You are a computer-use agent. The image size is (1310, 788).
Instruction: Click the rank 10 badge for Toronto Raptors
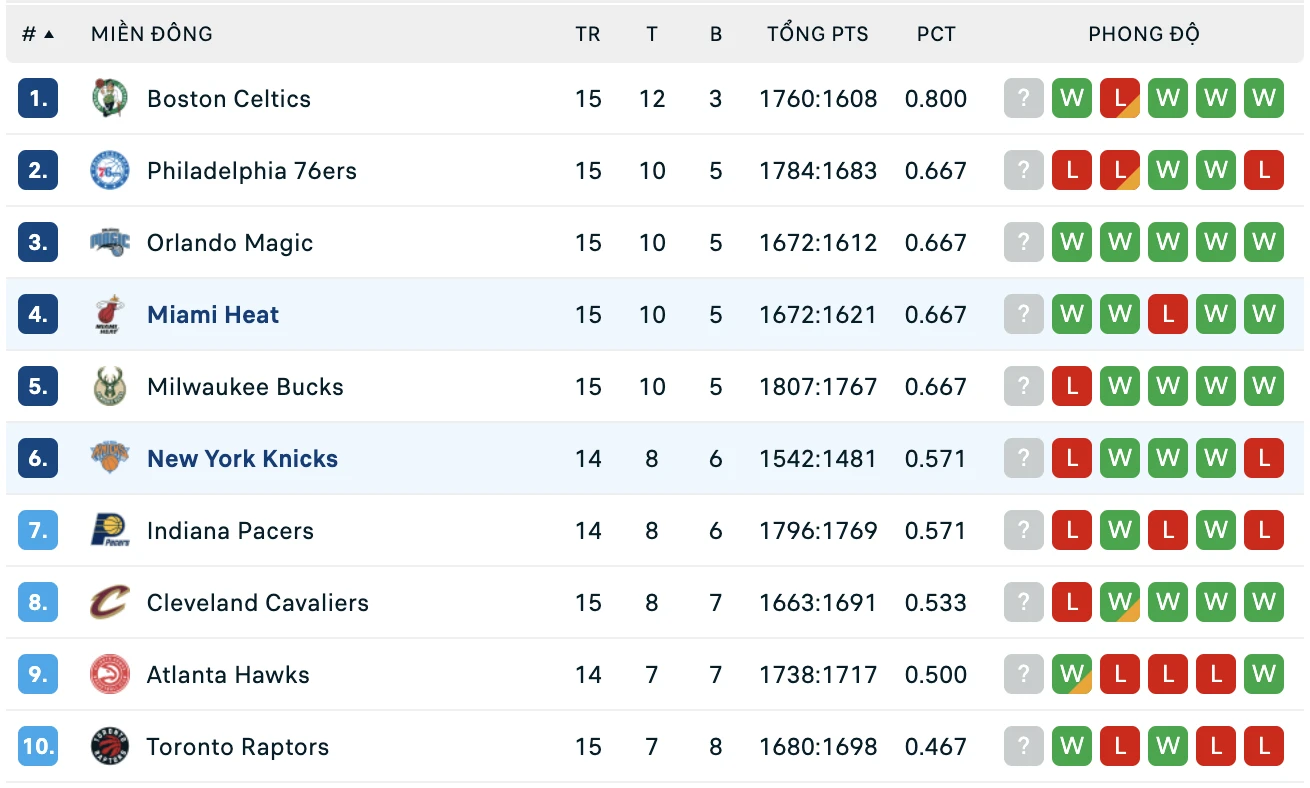point(38,746)
